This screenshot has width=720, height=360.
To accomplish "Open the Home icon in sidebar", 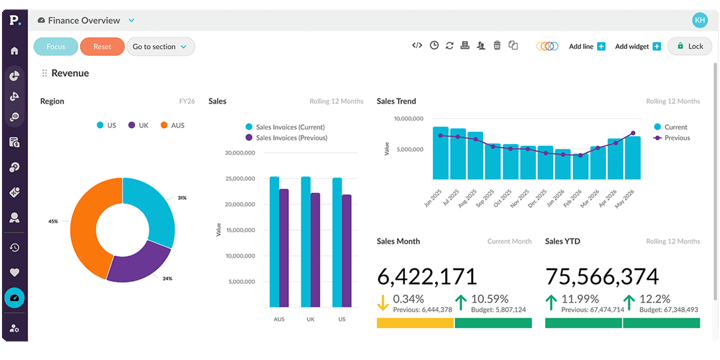I will 14,51.
